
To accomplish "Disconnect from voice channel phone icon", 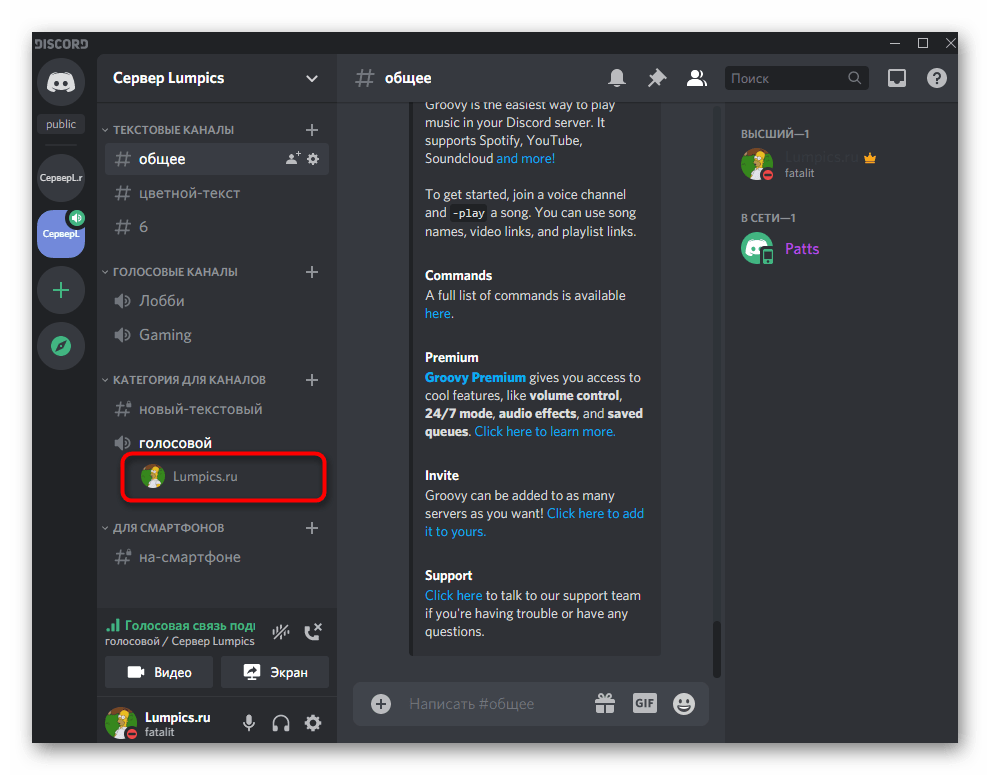I will (x=313, y=631).
